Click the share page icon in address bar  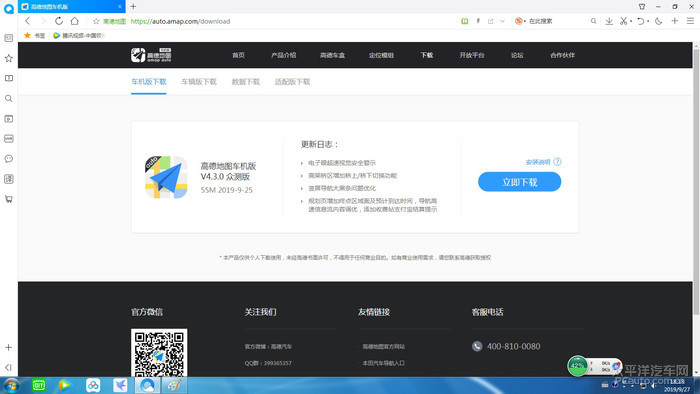(x=491, y=21)
